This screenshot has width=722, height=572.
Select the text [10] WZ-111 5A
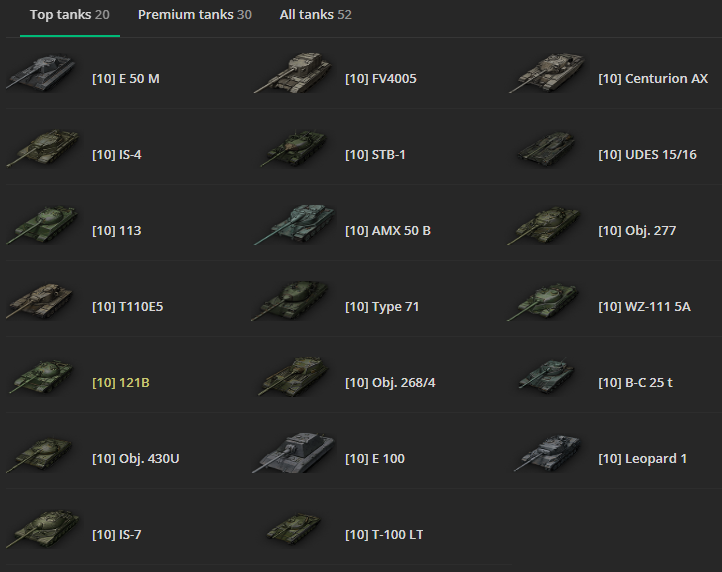[x=644, y=307]
